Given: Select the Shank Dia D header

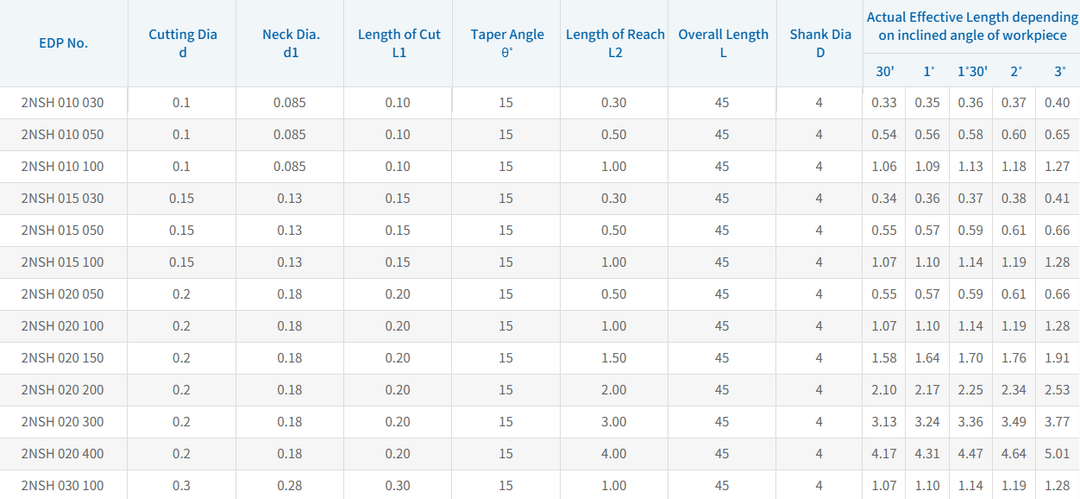Looking at the screenshot, I should (x=820, y=43).
